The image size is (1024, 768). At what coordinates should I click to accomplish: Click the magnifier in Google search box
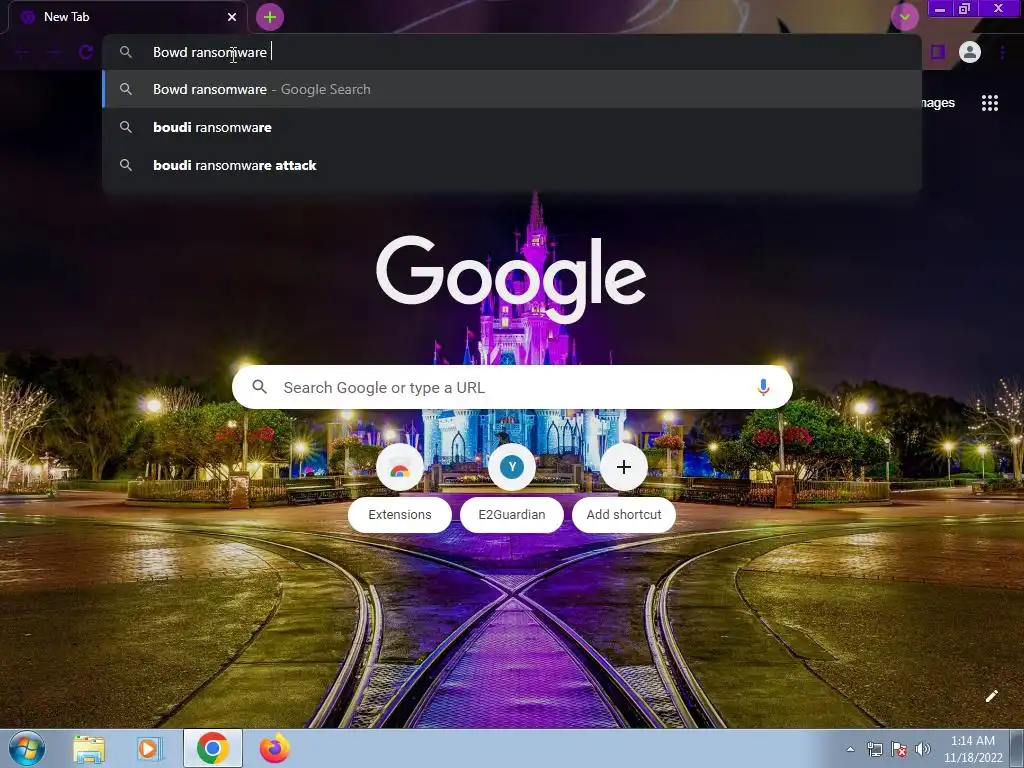(x=259, y=387)
